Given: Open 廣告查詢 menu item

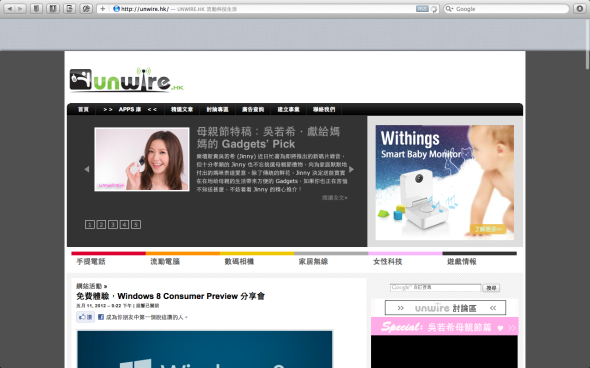Looking at the screenshot, I should [253, 109].
